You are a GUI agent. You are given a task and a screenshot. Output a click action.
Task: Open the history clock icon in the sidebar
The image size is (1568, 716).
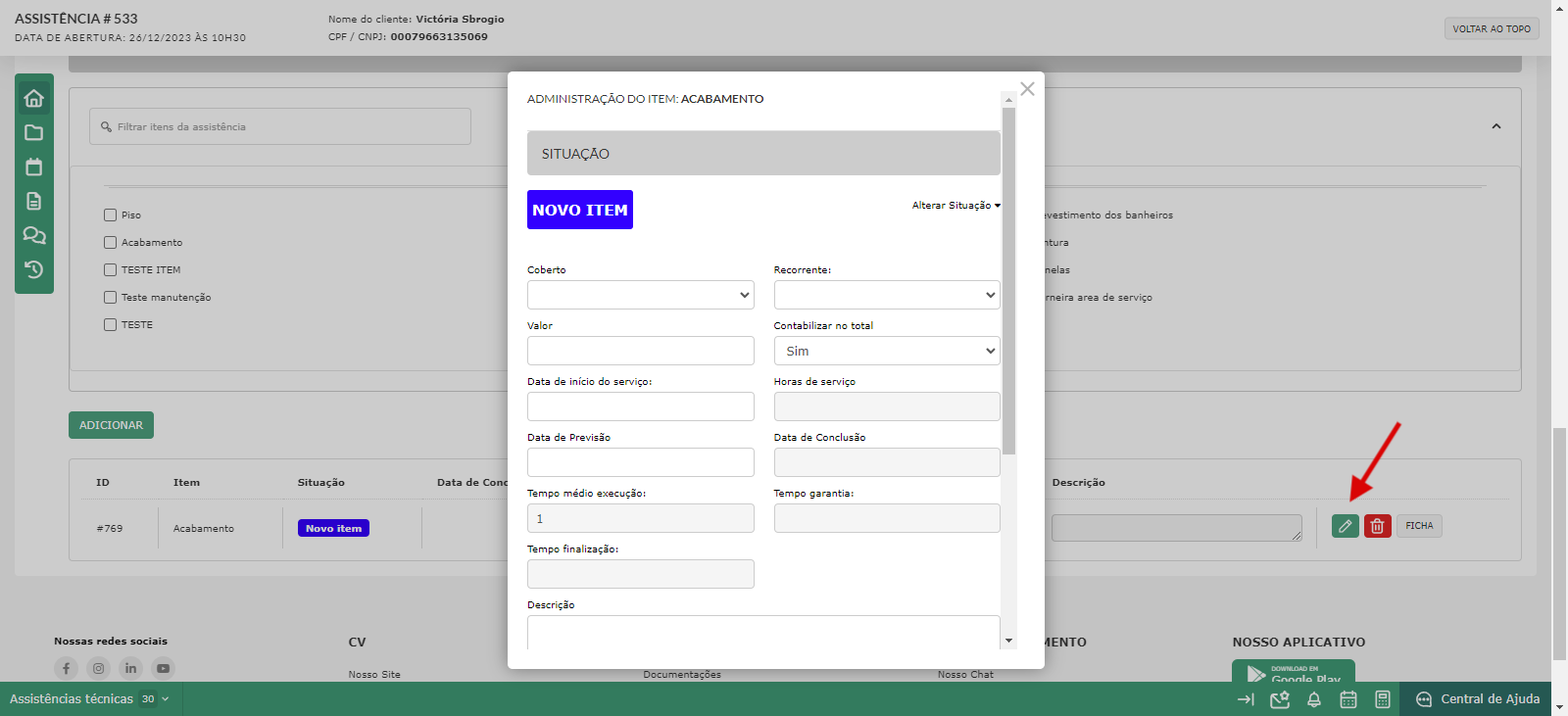click(x=33, y=269)
